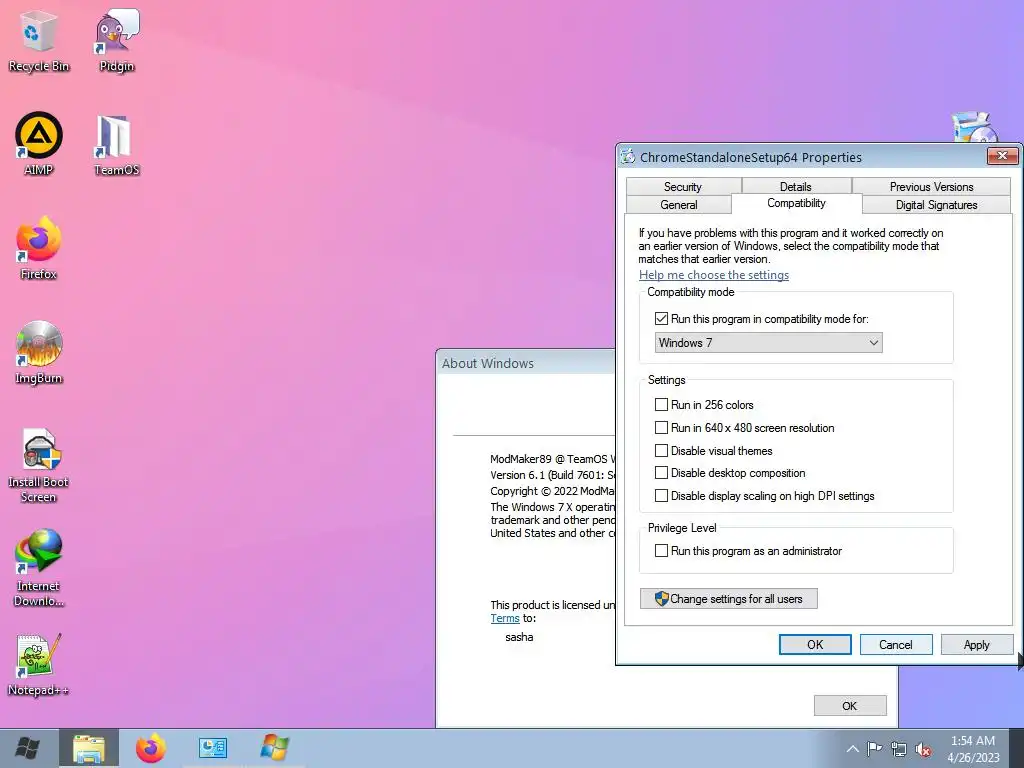Select the Internet Download Manager shortcut

(39, 568)
